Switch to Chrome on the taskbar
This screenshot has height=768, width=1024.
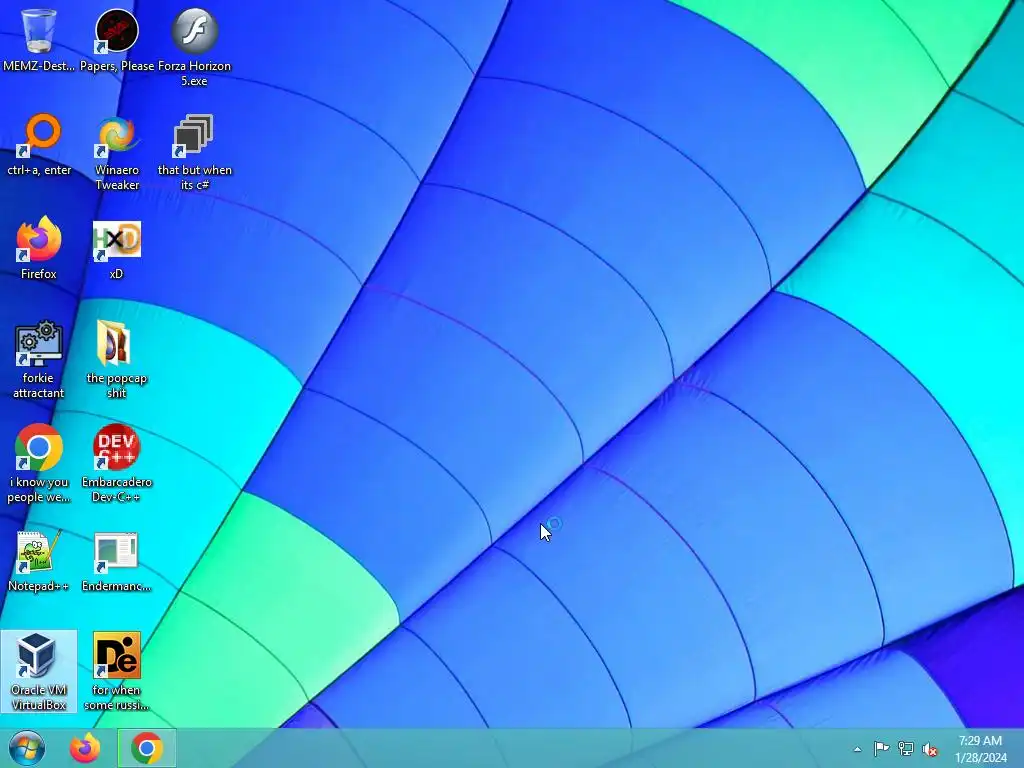tap(147, 748)
